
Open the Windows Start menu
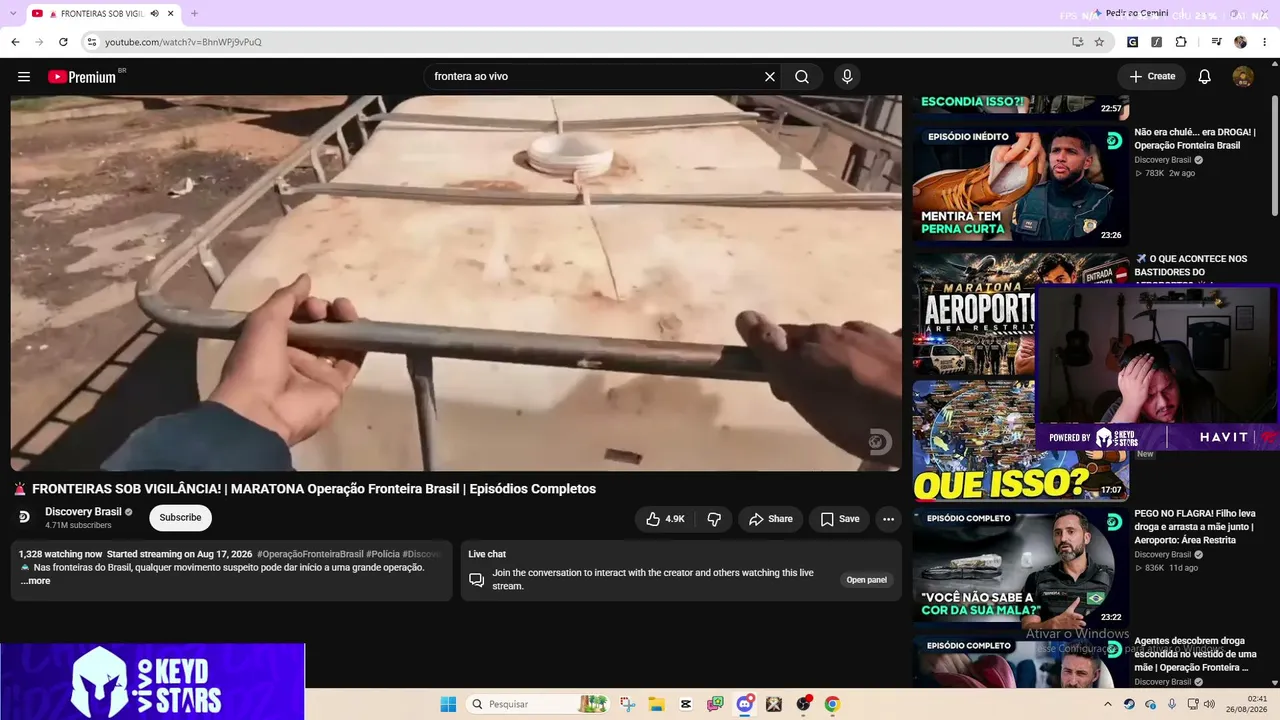coord(448,704)
